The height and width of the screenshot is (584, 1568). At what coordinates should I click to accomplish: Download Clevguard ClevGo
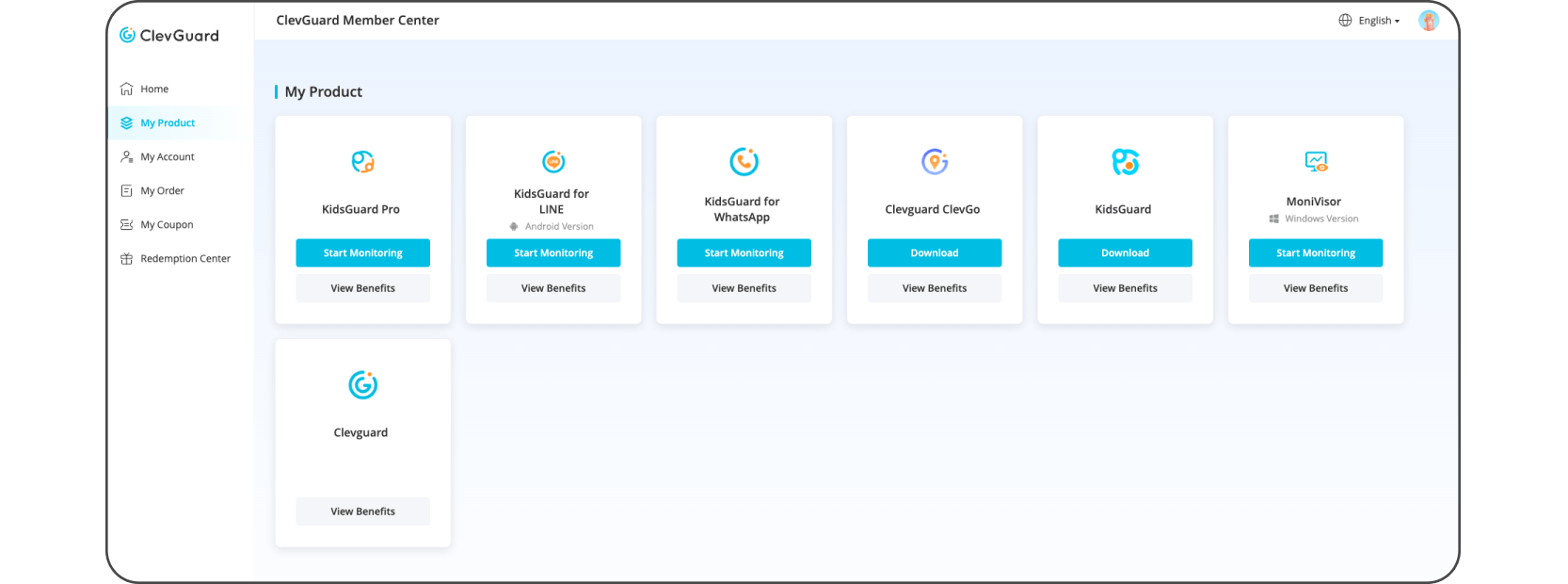pos(934,252)
